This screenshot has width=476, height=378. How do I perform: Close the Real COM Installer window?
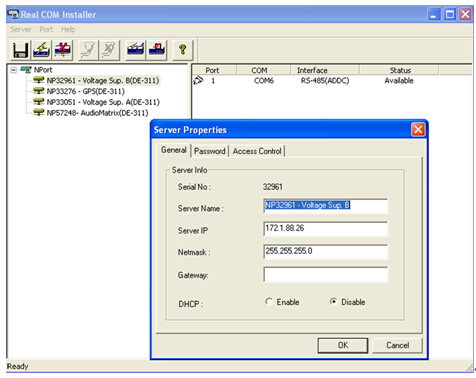[x=465, y=15]
